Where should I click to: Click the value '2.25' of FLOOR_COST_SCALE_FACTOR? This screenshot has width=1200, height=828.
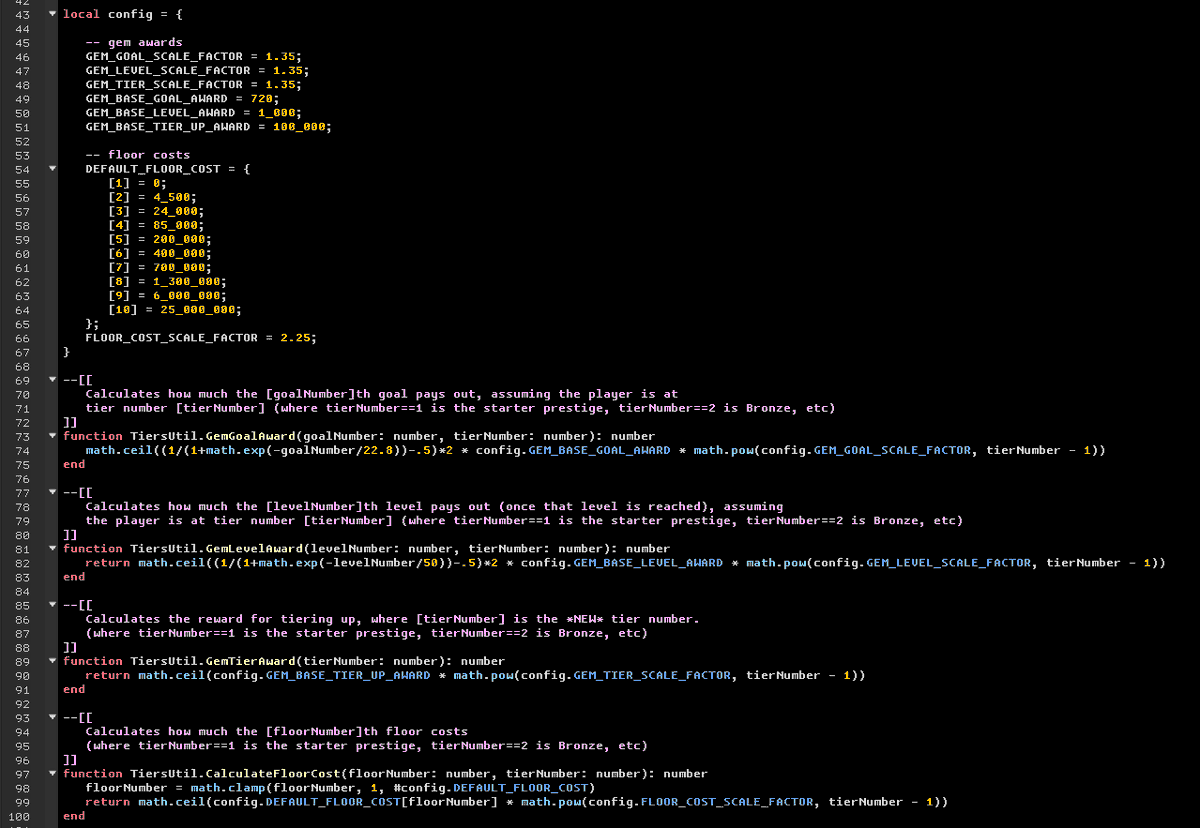[x=295, y=337]
